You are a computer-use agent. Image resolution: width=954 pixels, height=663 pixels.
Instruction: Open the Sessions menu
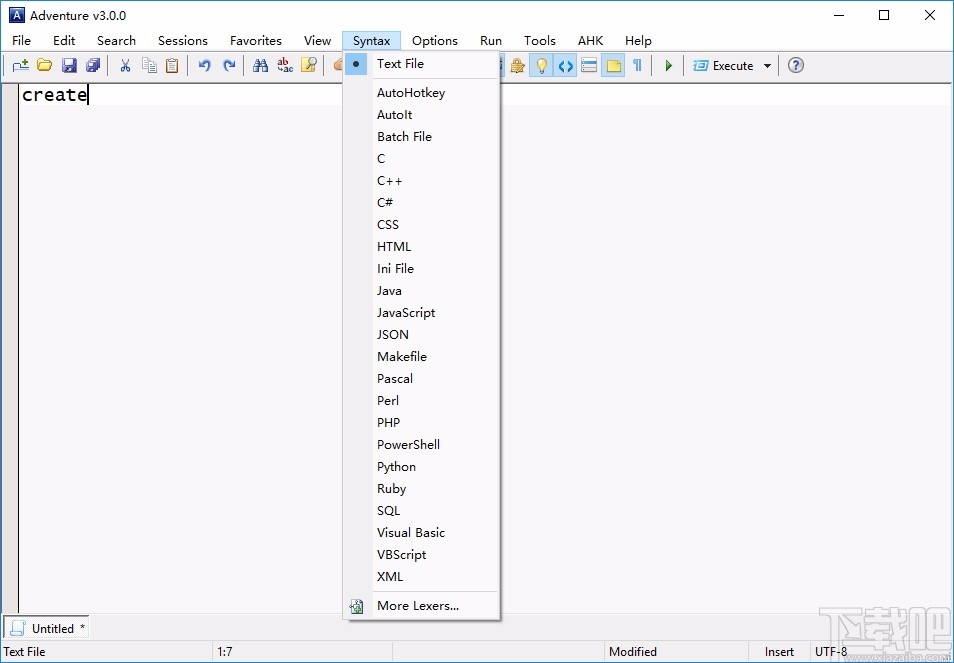pyautogui.click(x=183, y=41)
